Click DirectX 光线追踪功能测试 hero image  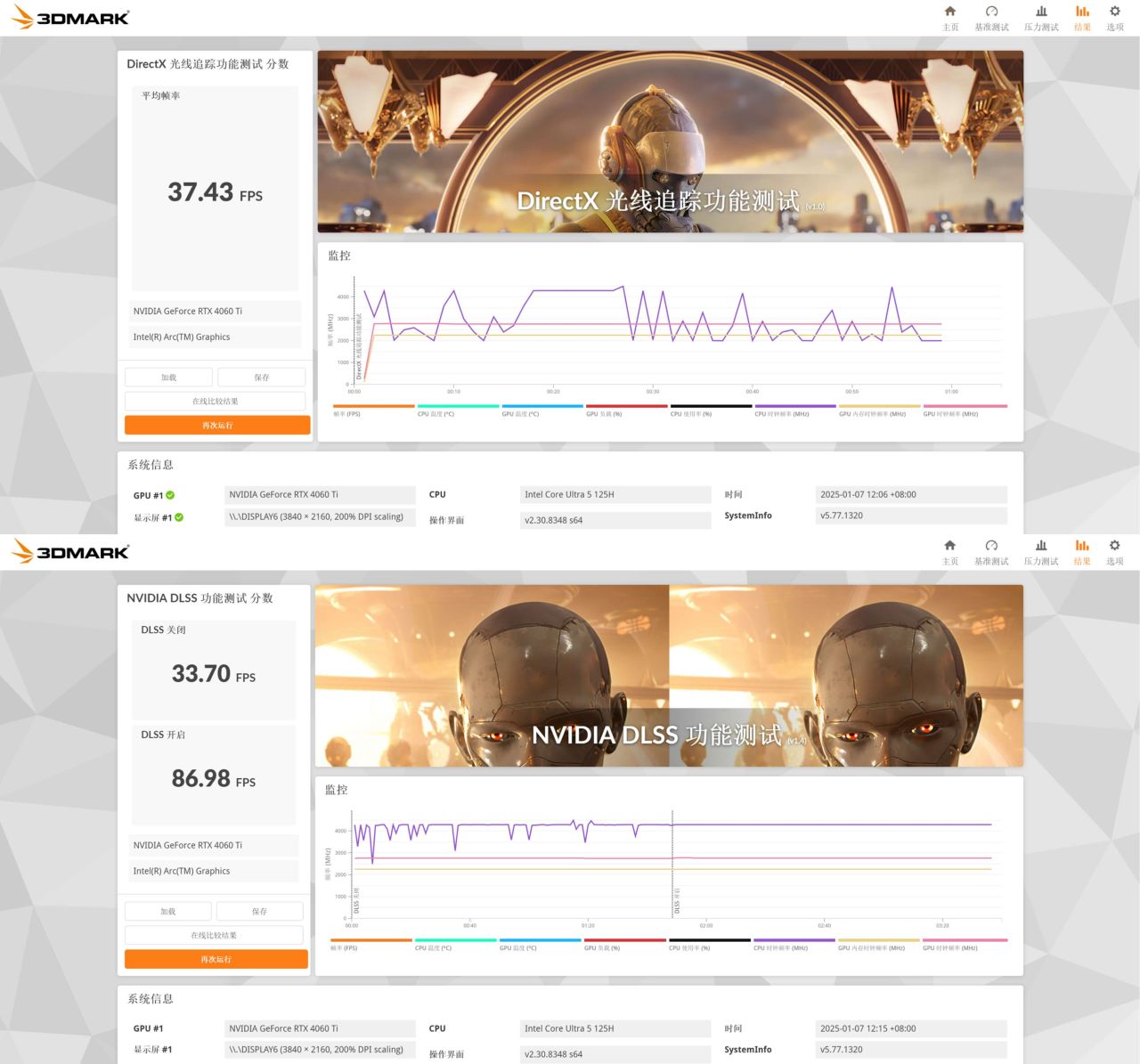(671, 142)
